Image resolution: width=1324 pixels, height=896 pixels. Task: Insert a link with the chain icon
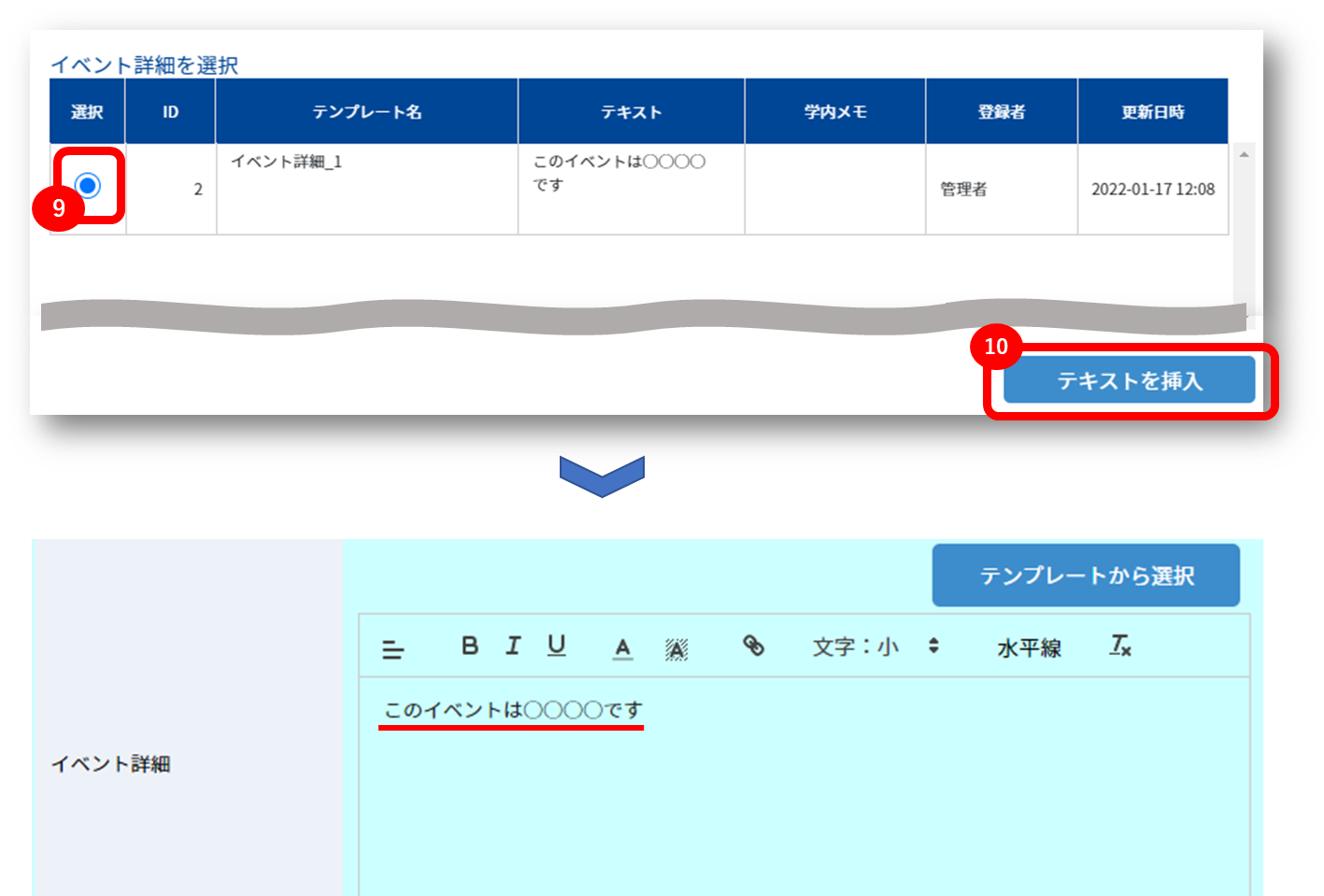pos(753,646)
